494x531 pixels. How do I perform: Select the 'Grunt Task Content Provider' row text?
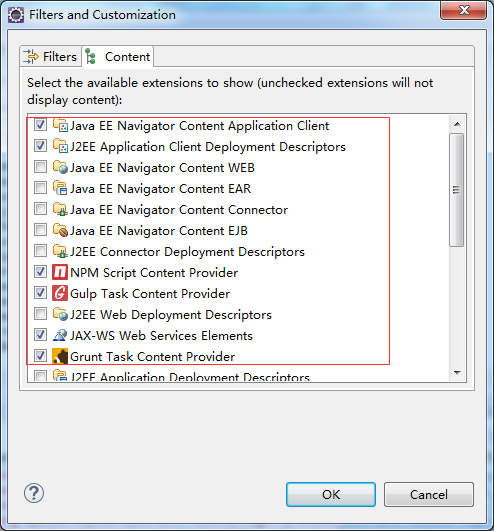coord(152,357)
